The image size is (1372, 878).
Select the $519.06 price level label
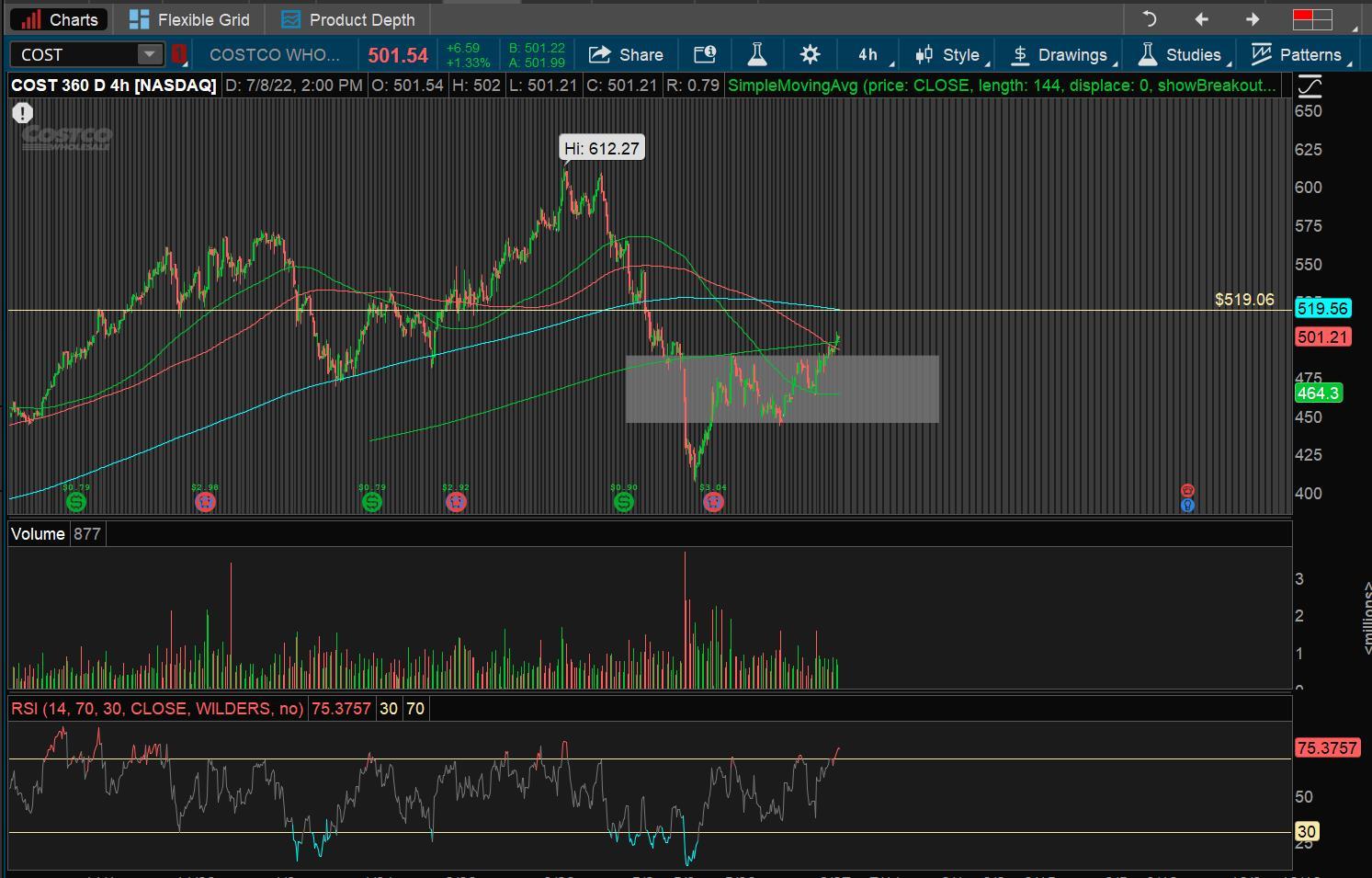tap(1244, 300)
